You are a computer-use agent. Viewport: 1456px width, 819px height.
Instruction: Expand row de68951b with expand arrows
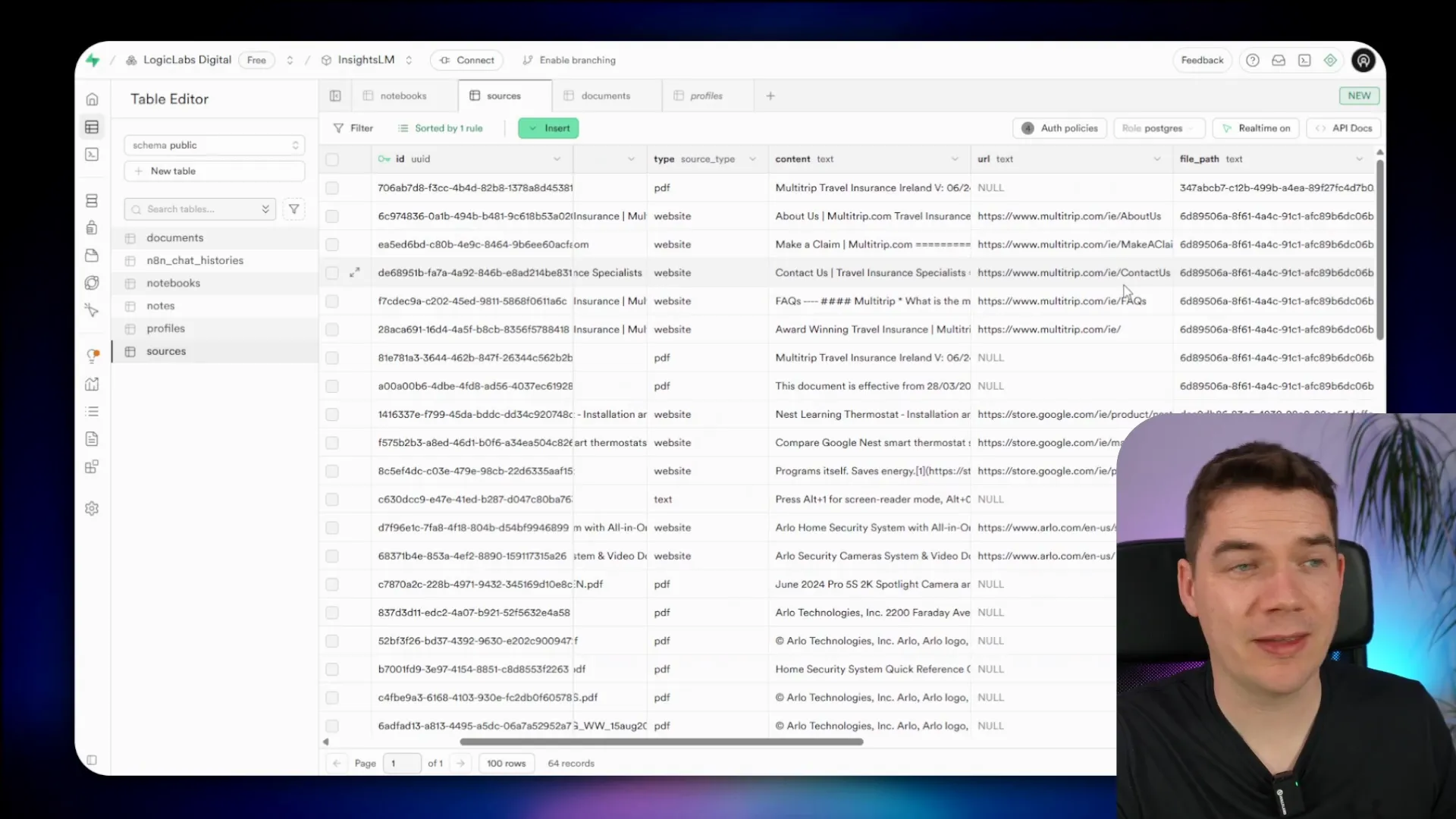(354, 272)
